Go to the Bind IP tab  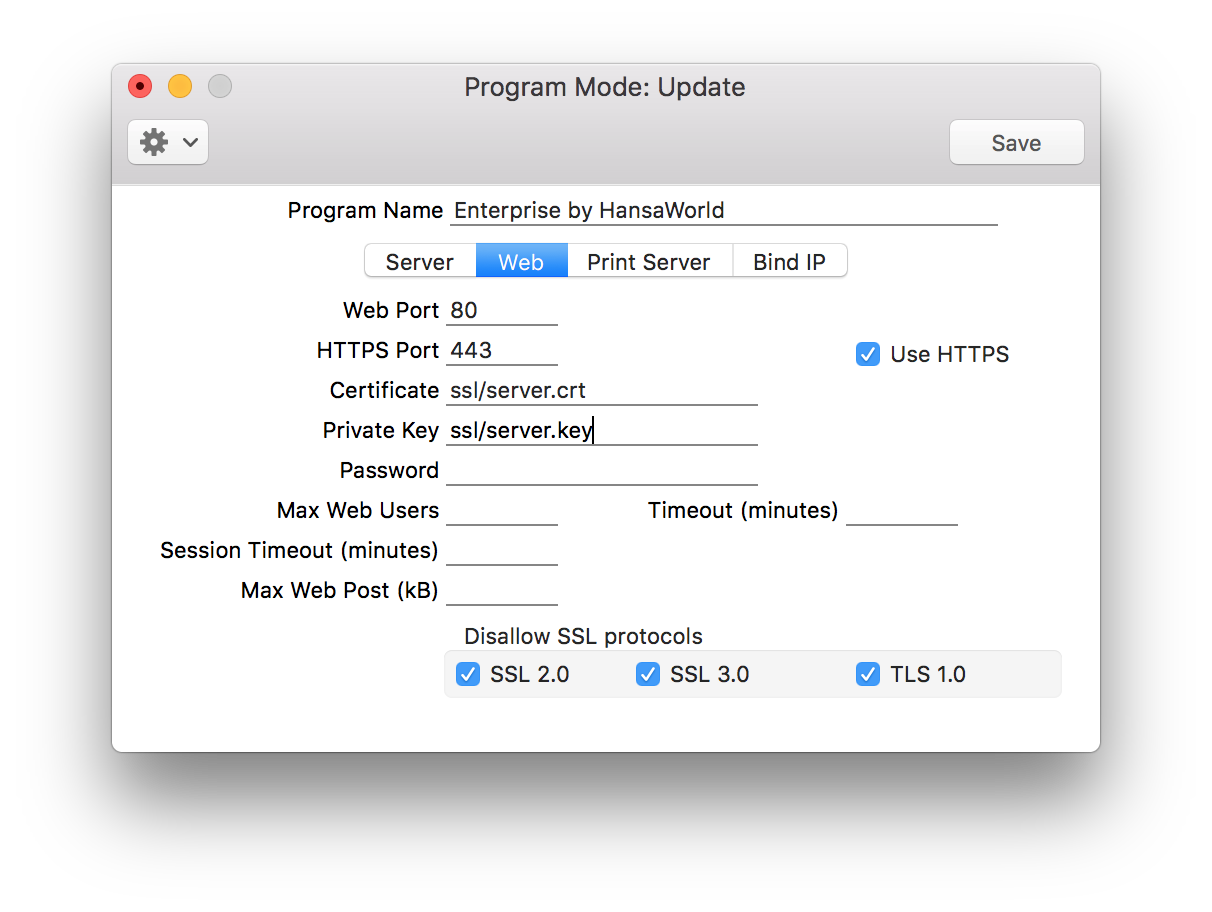click(x=789, y=262)
